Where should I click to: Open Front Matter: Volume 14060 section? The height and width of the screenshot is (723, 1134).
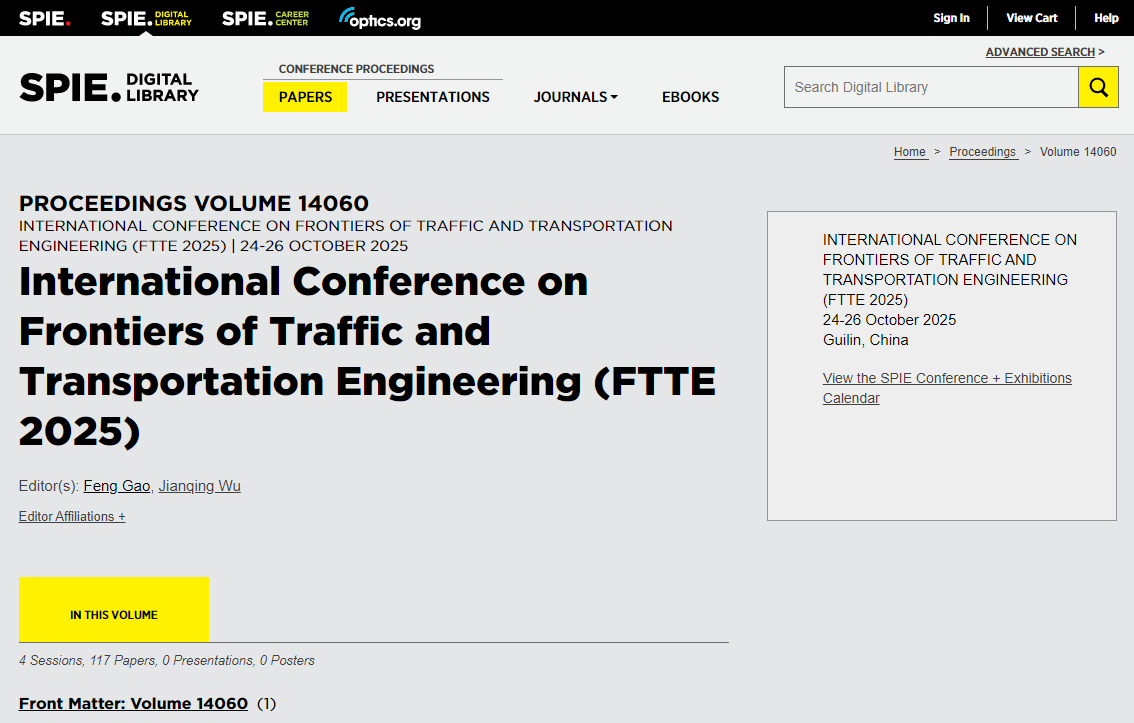click(133, 704)
